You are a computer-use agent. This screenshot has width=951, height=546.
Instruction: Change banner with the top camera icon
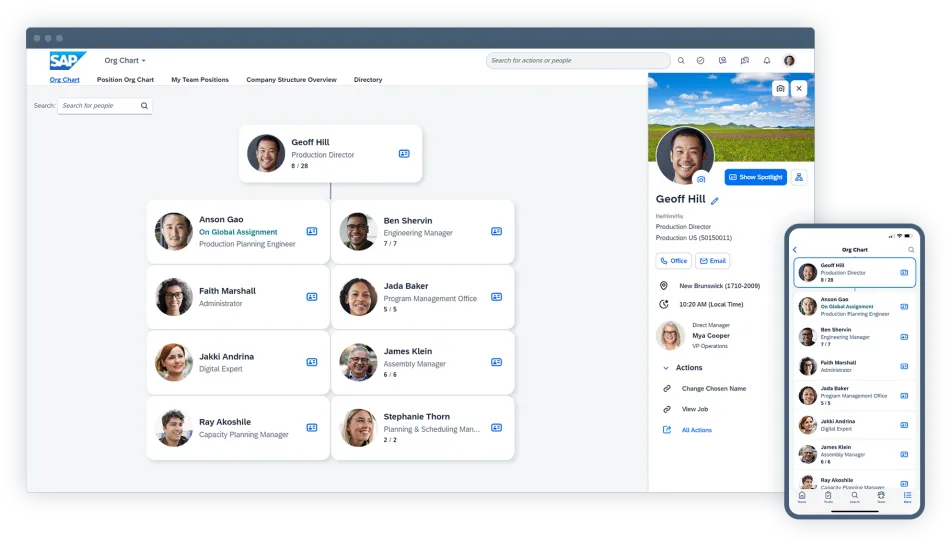780,88
